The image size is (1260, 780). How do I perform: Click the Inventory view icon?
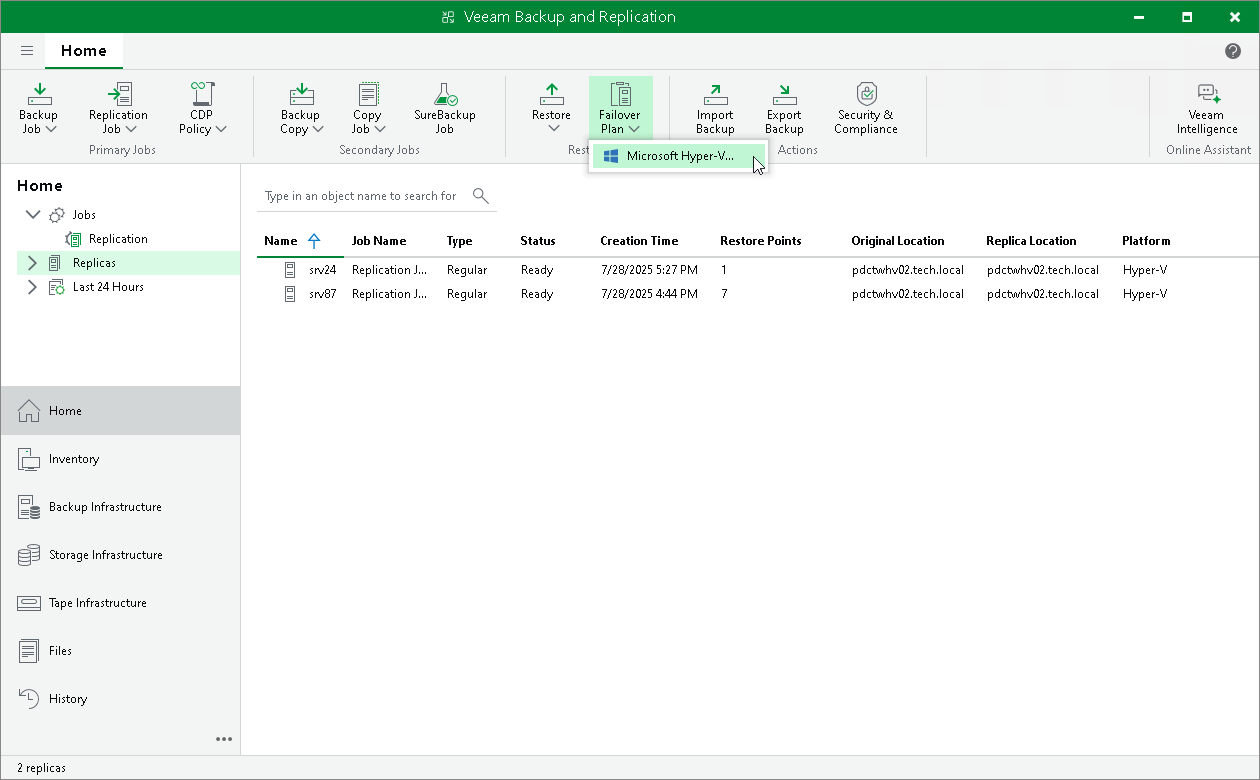click(x=29, y=459)
